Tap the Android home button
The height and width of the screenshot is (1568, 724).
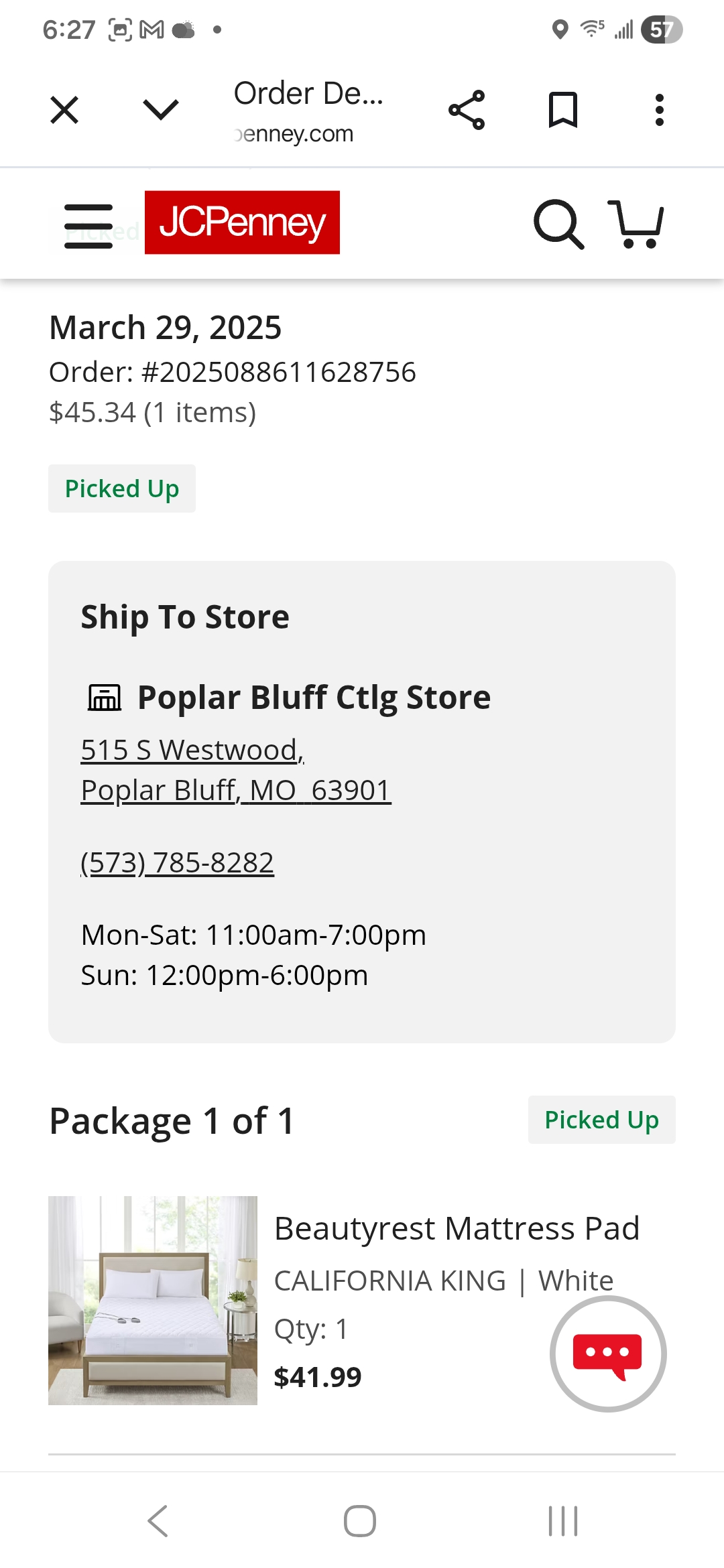[360, 1520]
